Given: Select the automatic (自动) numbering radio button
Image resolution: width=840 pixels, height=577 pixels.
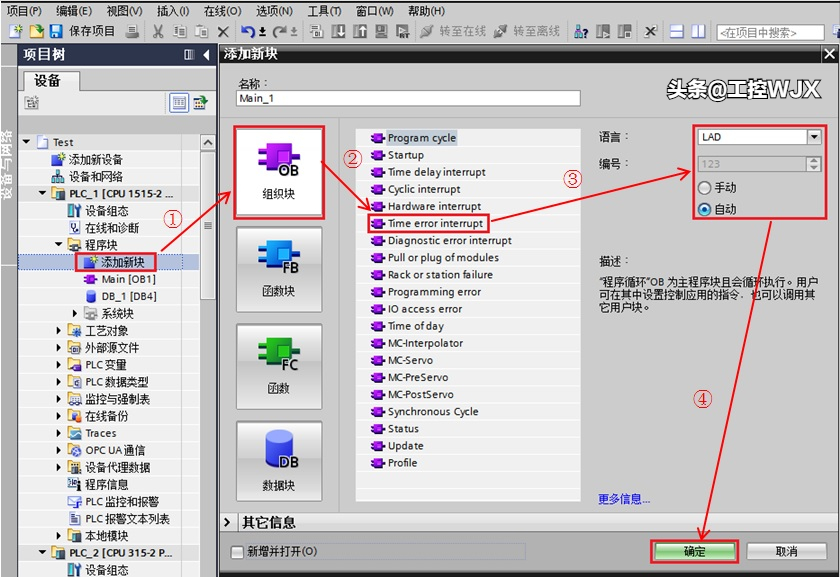Looking at the screenshot, I should [x=706, y=209].
